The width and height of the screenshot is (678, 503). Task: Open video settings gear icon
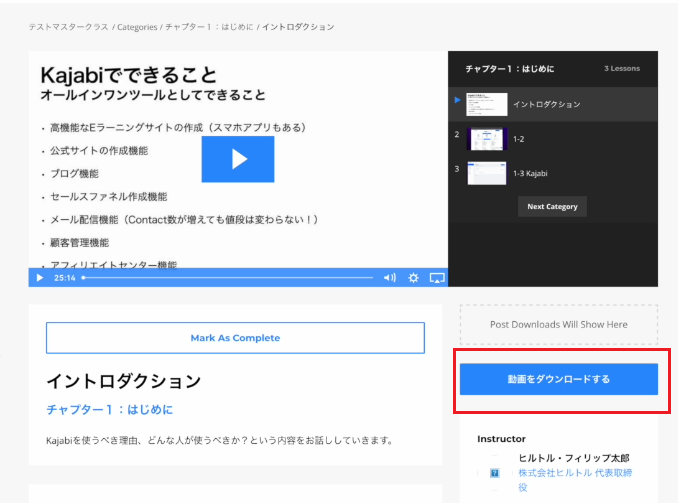point(413,278)
